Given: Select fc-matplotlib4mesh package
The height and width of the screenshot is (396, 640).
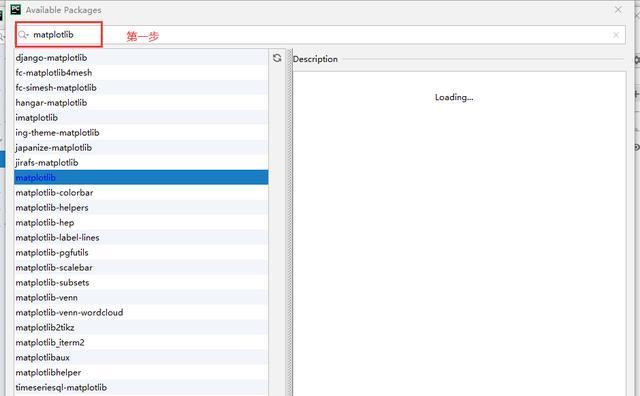Looking at the screenshot, I should (x=141, y=73).
